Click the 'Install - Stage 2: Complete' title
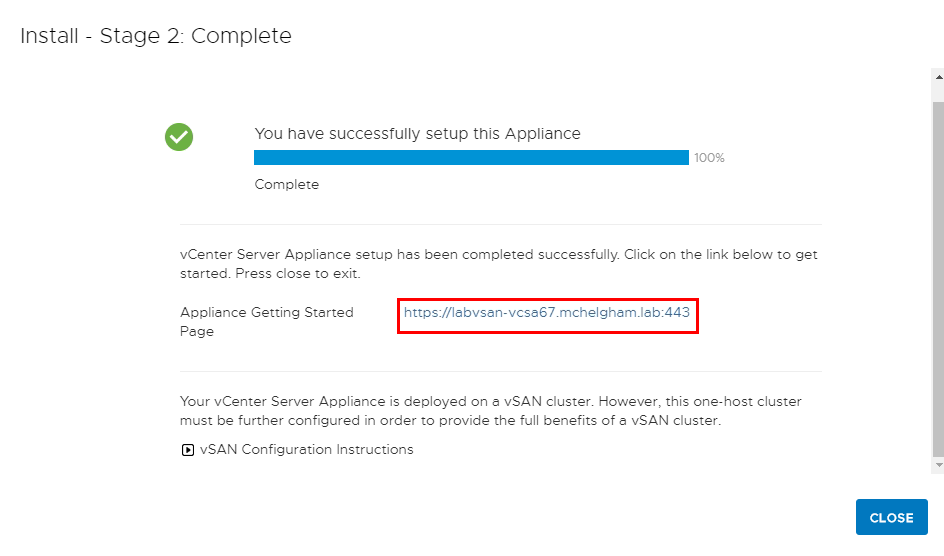Image resolution: width=944 pixels, height=556 pixels. click(x=156, y=36)
